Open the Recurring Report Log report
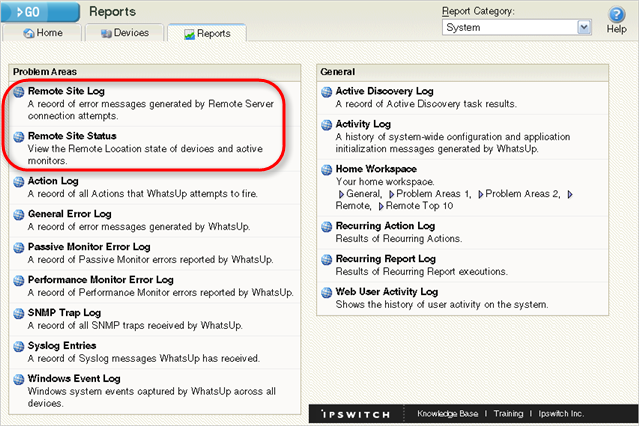The image size is (639, 426). [386, 259]
